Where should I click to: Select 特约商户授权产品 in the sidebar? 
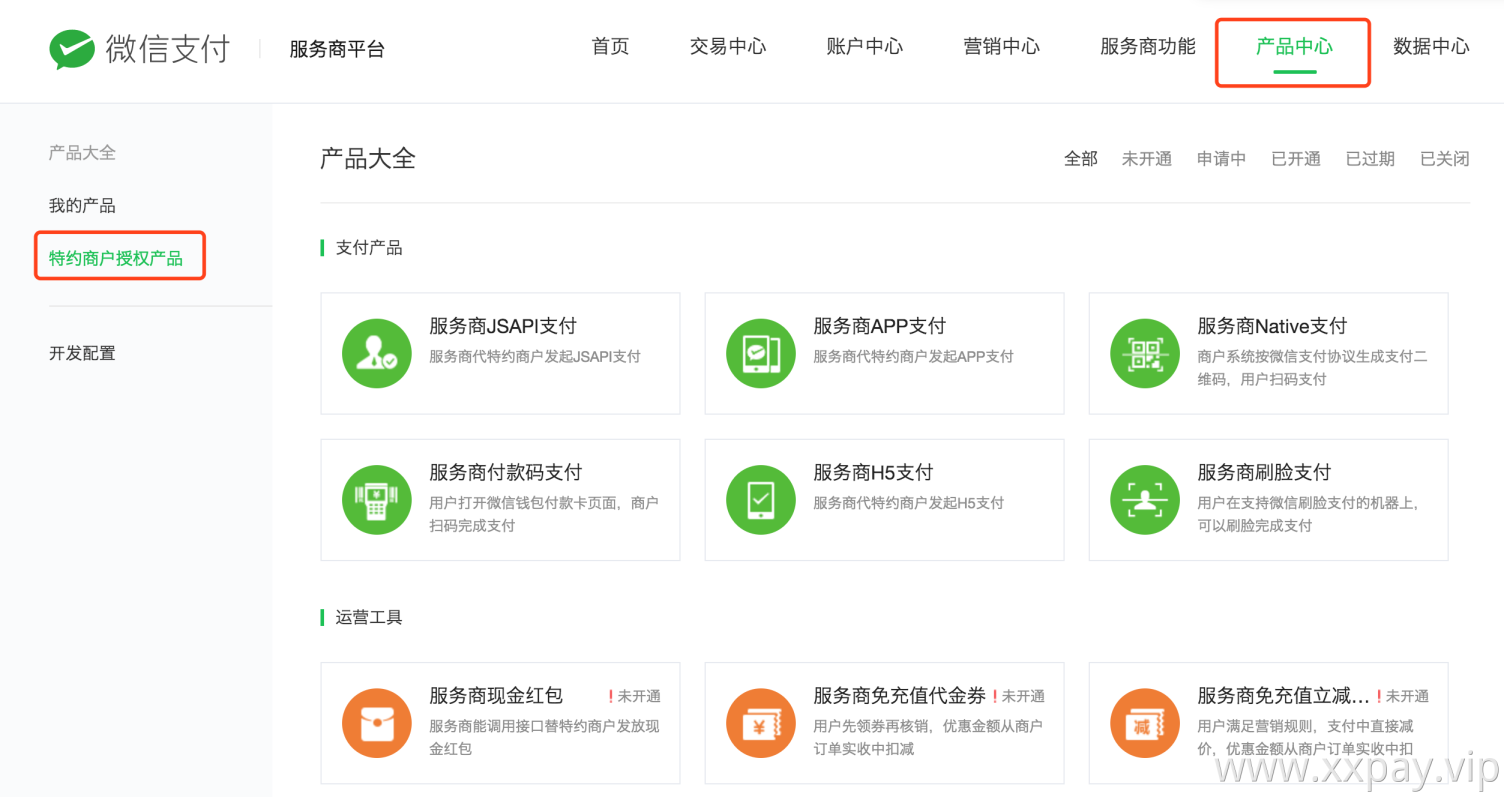click(116, 259)
